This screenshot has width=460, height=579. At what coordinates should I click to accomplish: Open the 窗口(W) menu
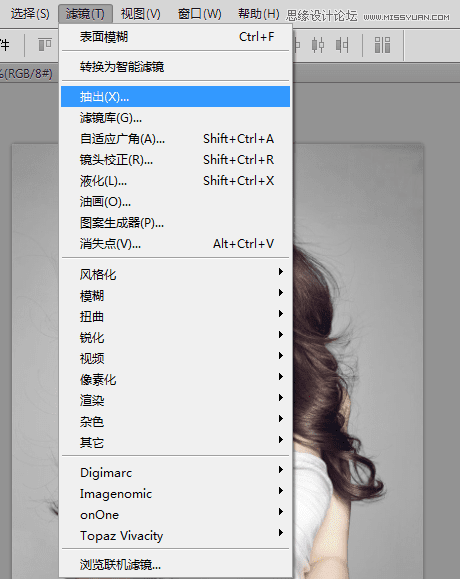[x=199, y=14]
